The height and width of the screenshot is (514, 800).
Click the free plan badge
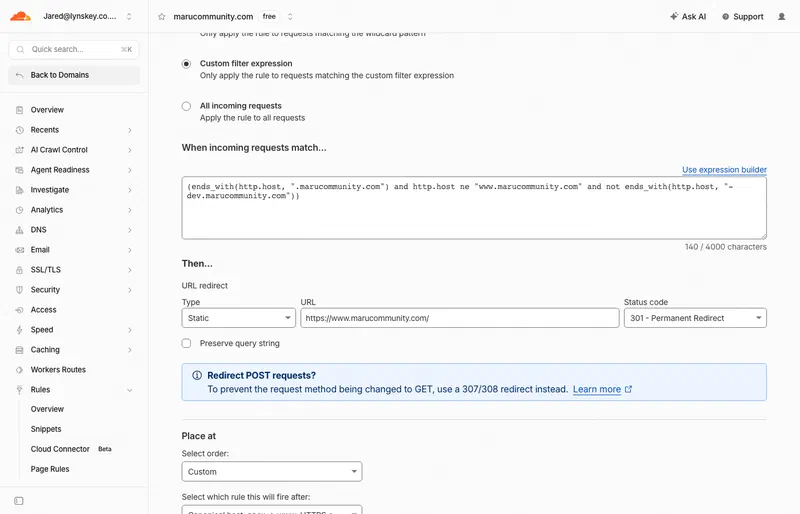(x=269, y=16)
